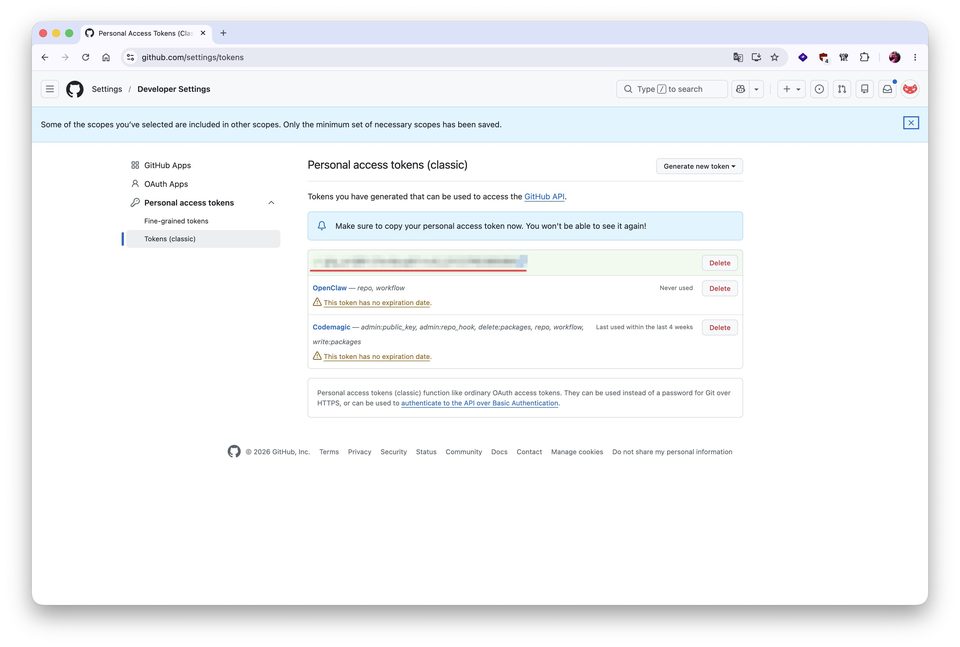Open the Codemagic token details

click(331, 327)
